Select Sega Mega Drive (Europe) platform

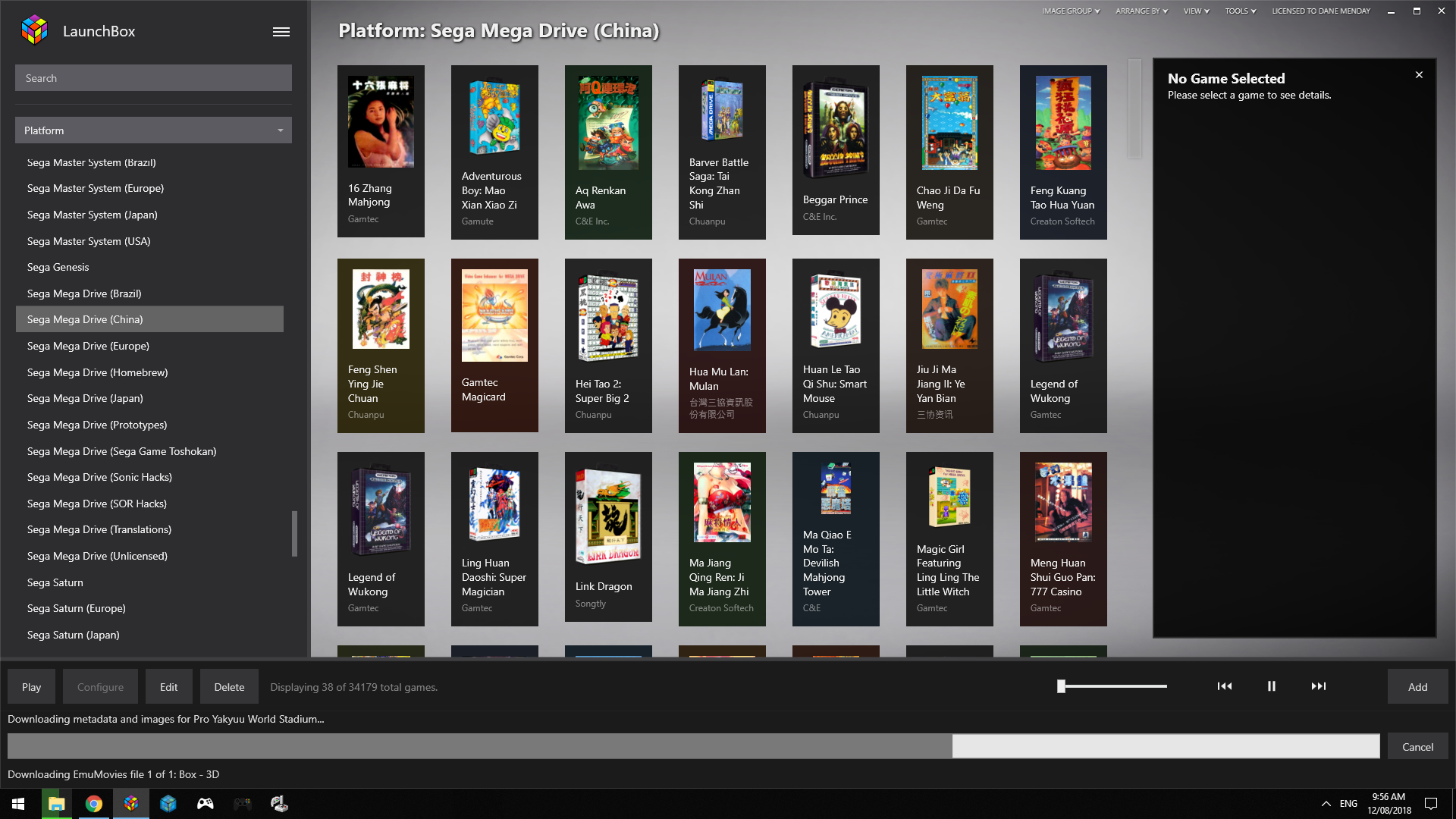(149, 346)
